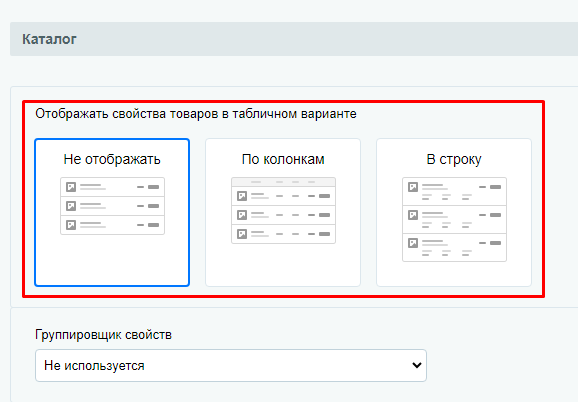
Task: Click the top-row image icon in the "В строку" preview
Action: (413, 187)
